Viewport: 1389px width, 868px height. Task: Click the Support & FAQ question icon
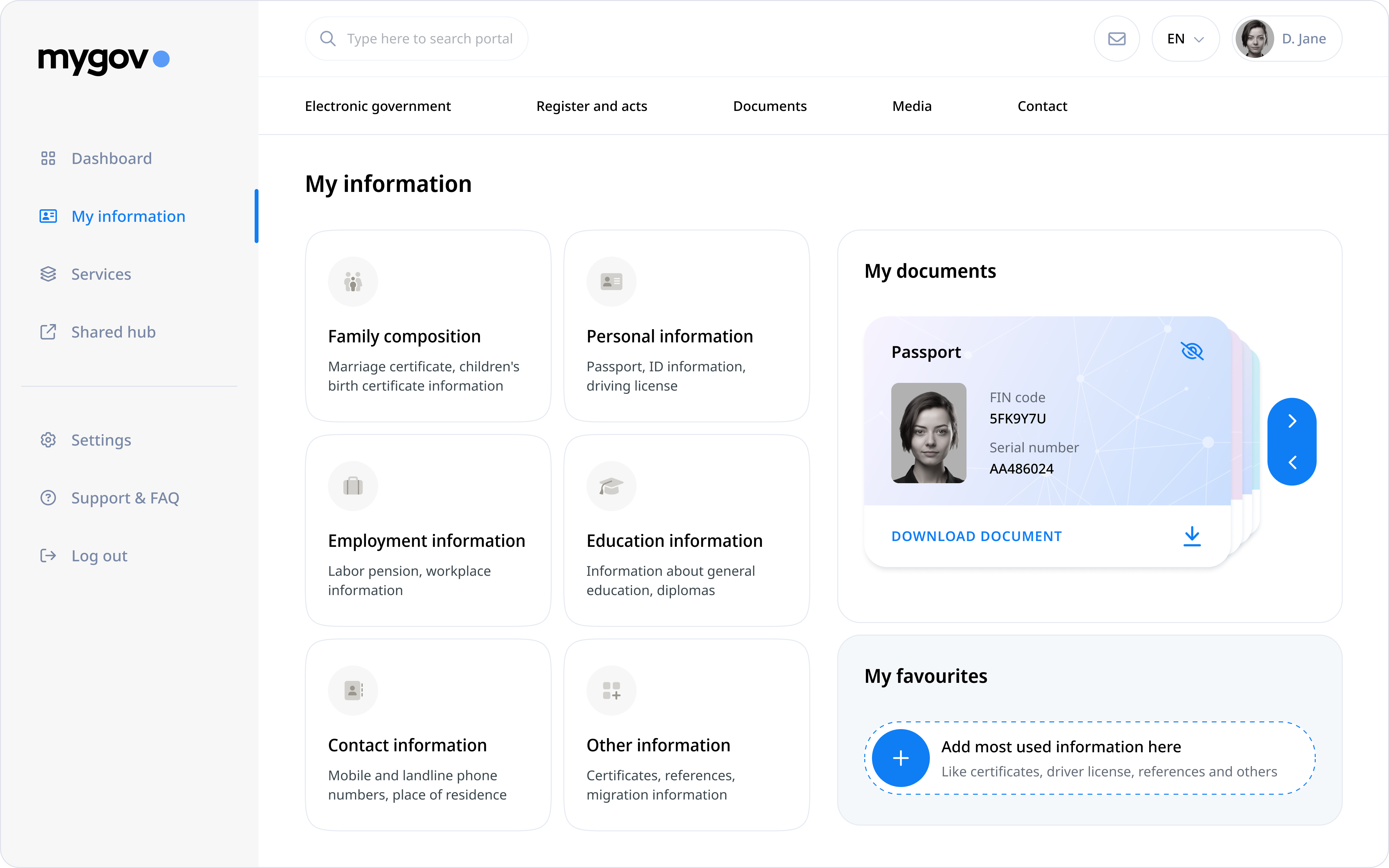pyautogui.click(x=48, y=498)
